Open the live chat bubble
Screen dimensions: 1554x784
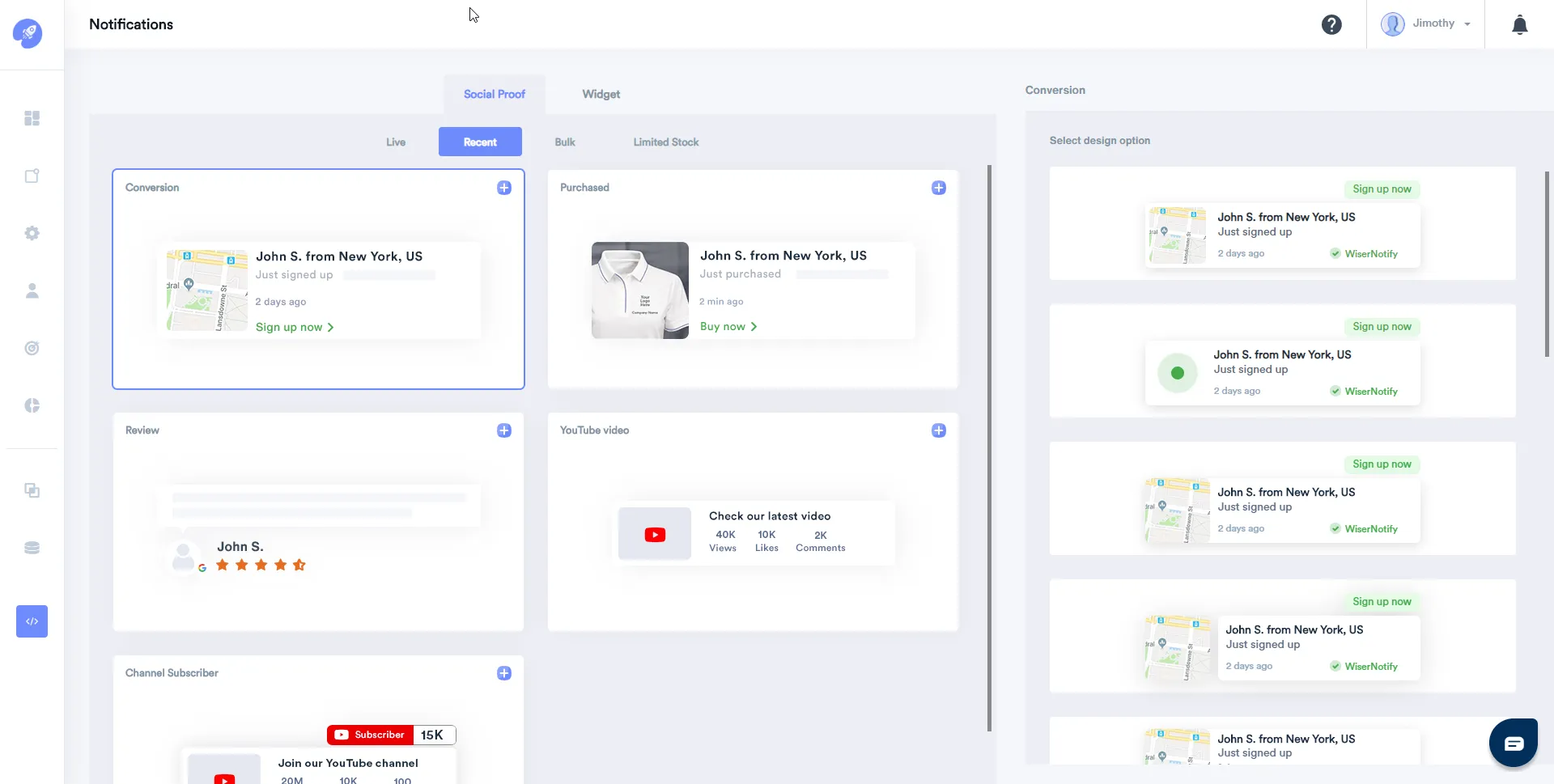coord(1513,741)
